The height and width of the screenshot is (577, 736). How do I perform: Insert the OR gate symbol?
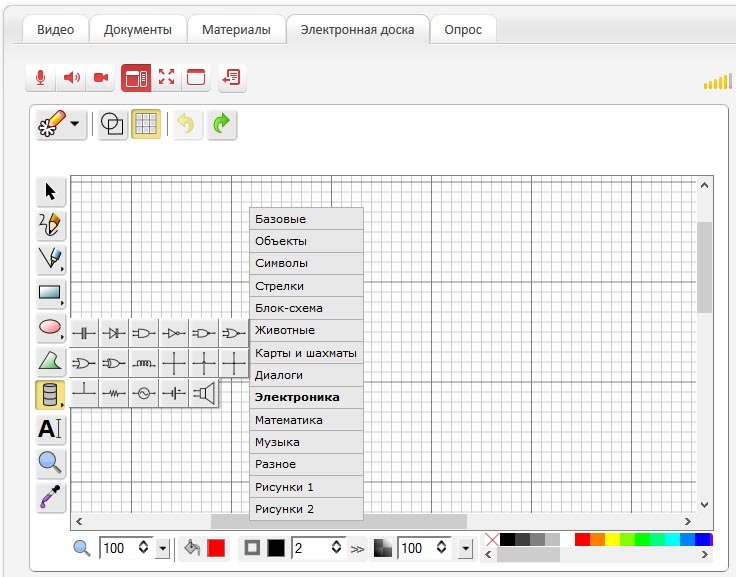(84, 363)
